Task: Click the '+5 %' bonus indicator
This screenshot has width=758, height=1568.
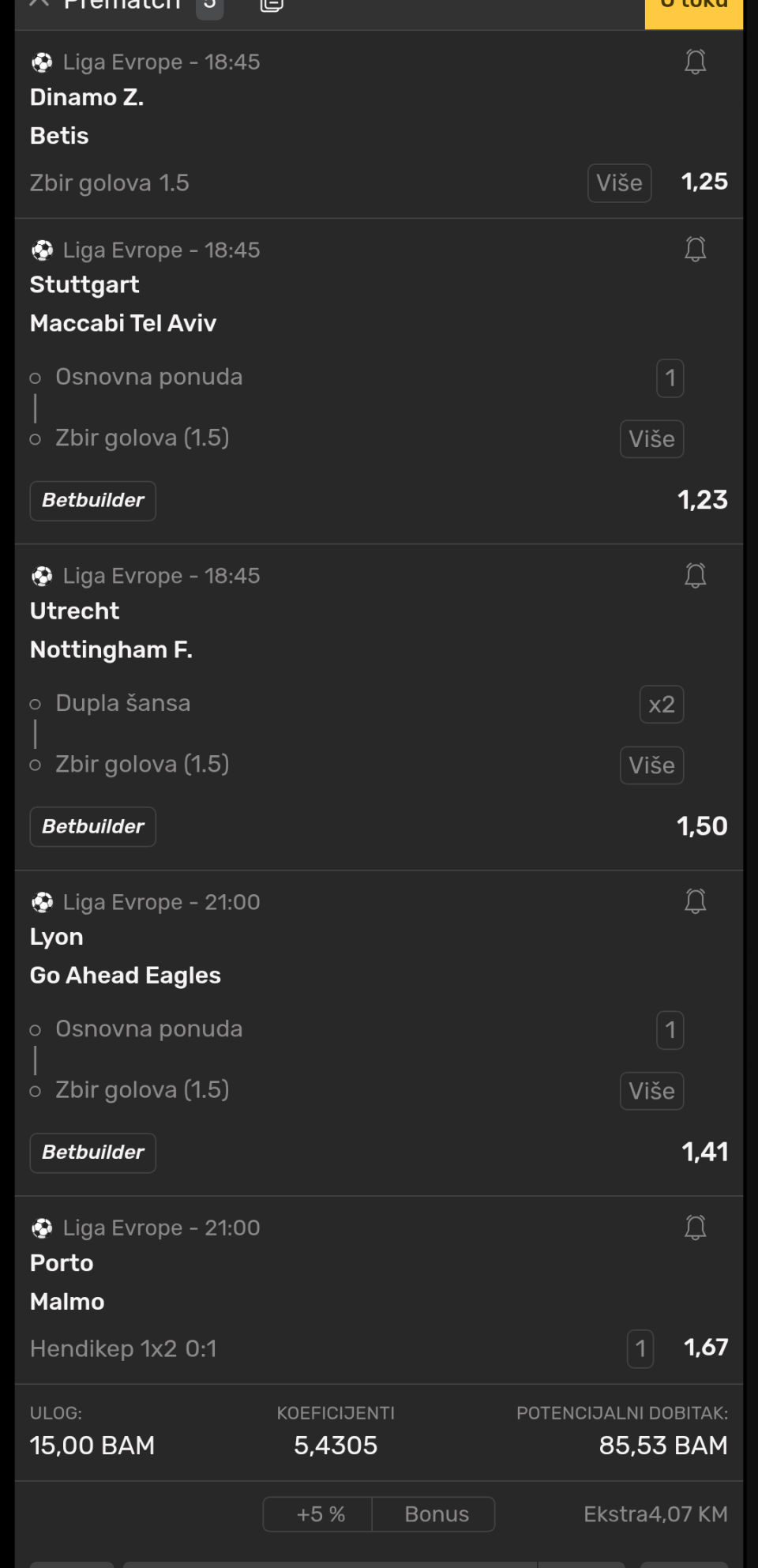Action: (320, 1514)
